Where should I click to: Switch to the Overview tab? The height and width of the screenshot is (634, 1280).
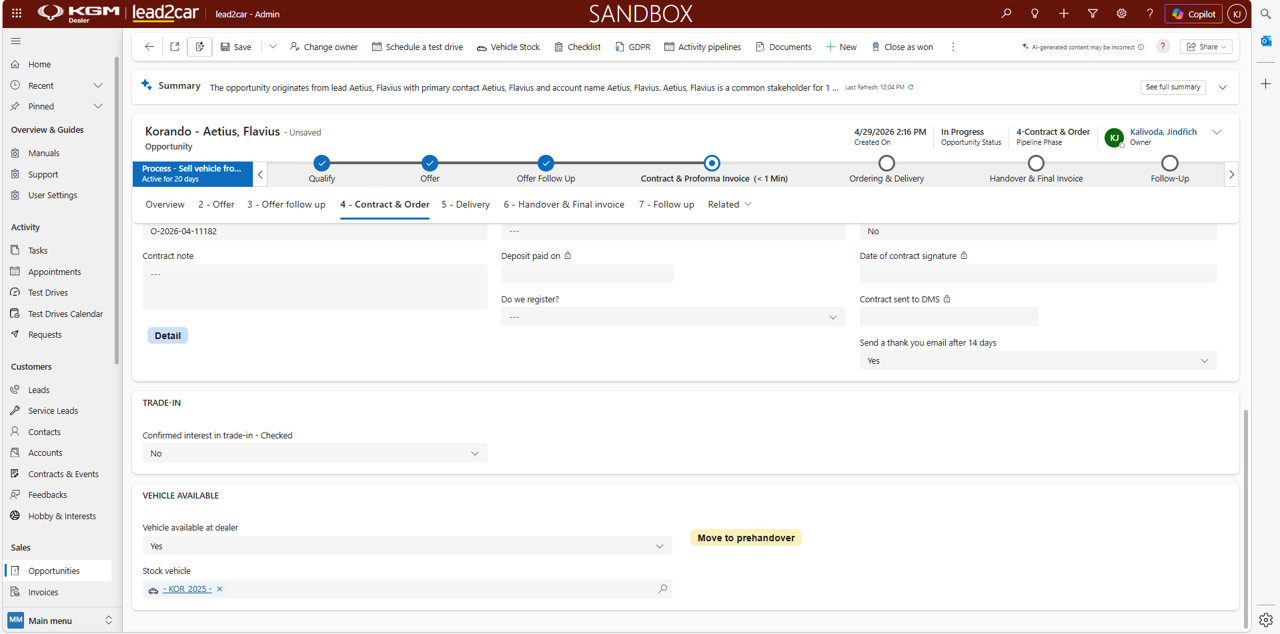click(165, 205)
